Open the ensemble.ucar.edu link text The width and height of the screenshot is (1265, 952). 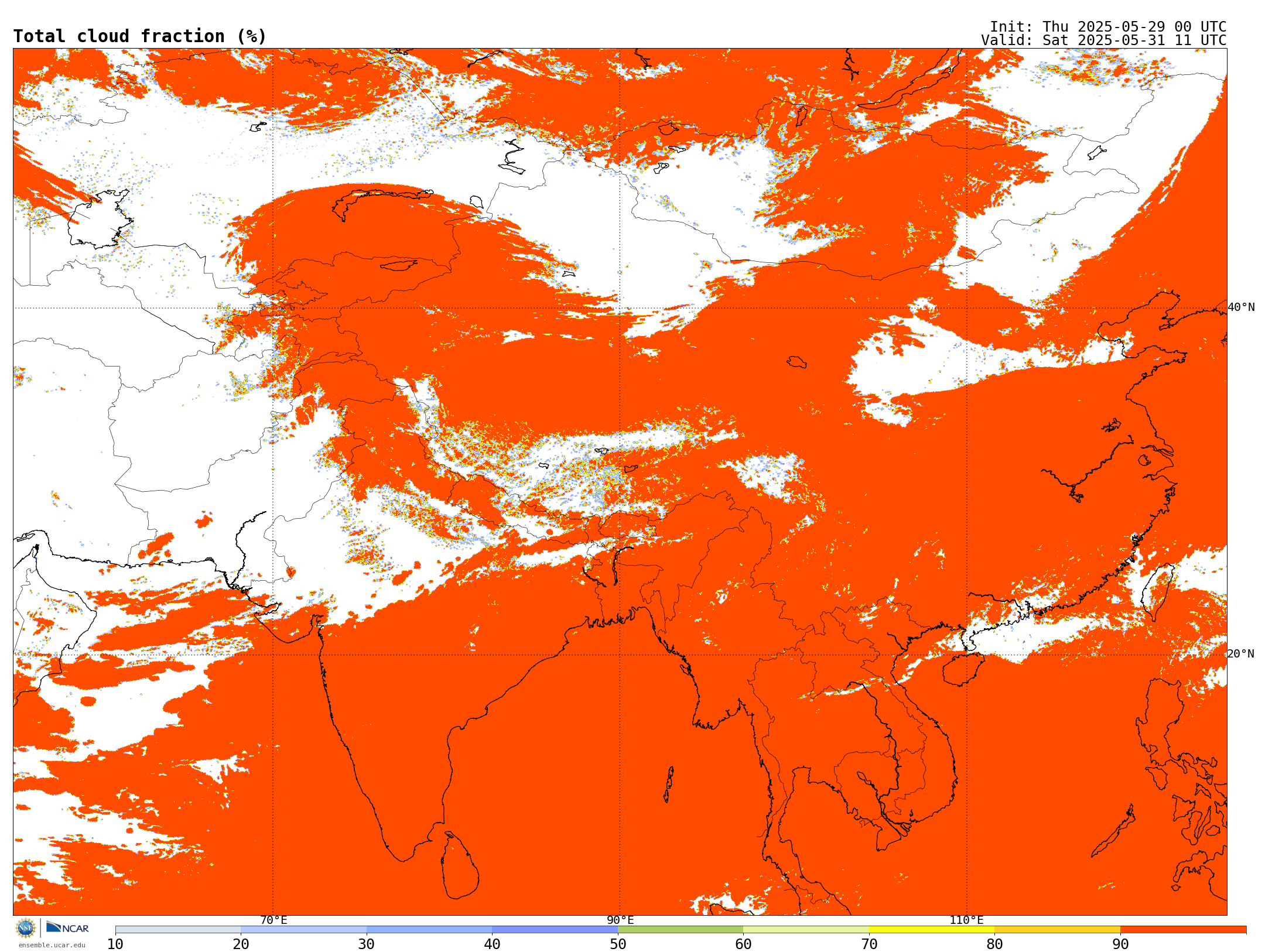tap(52, 945)
